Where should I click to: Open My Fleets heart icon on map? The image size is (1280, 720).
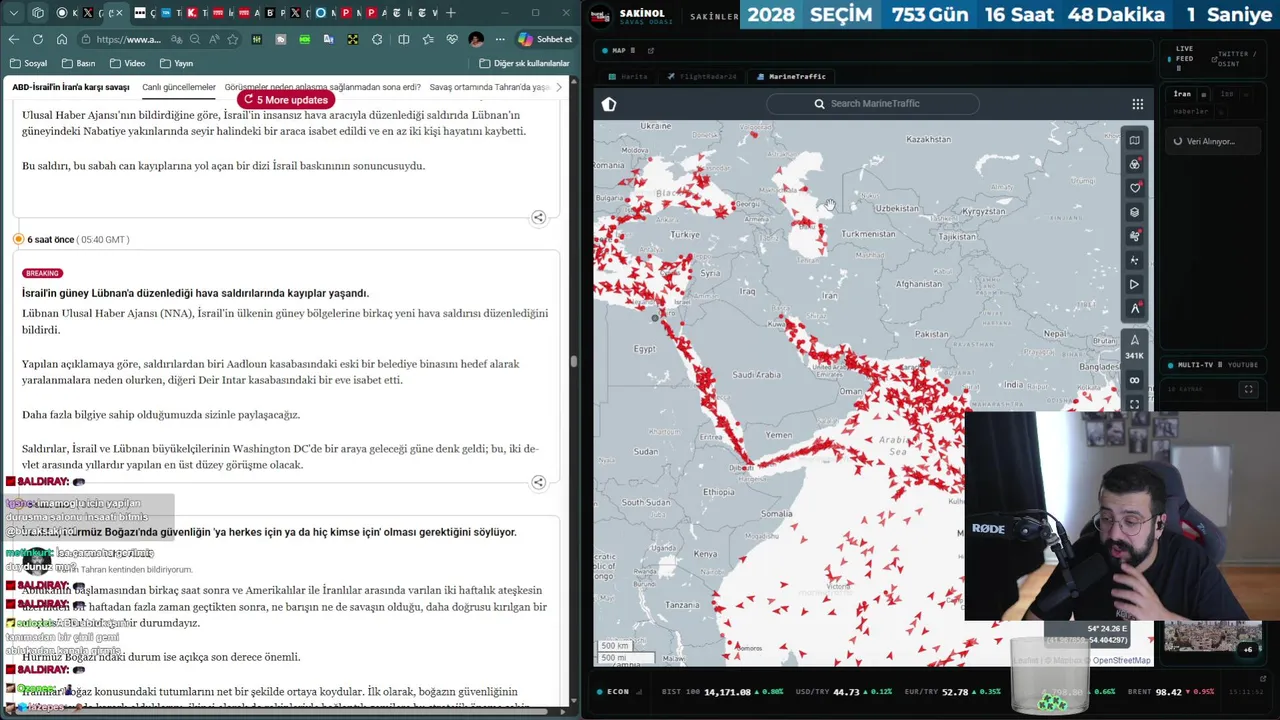(1134, 188)
